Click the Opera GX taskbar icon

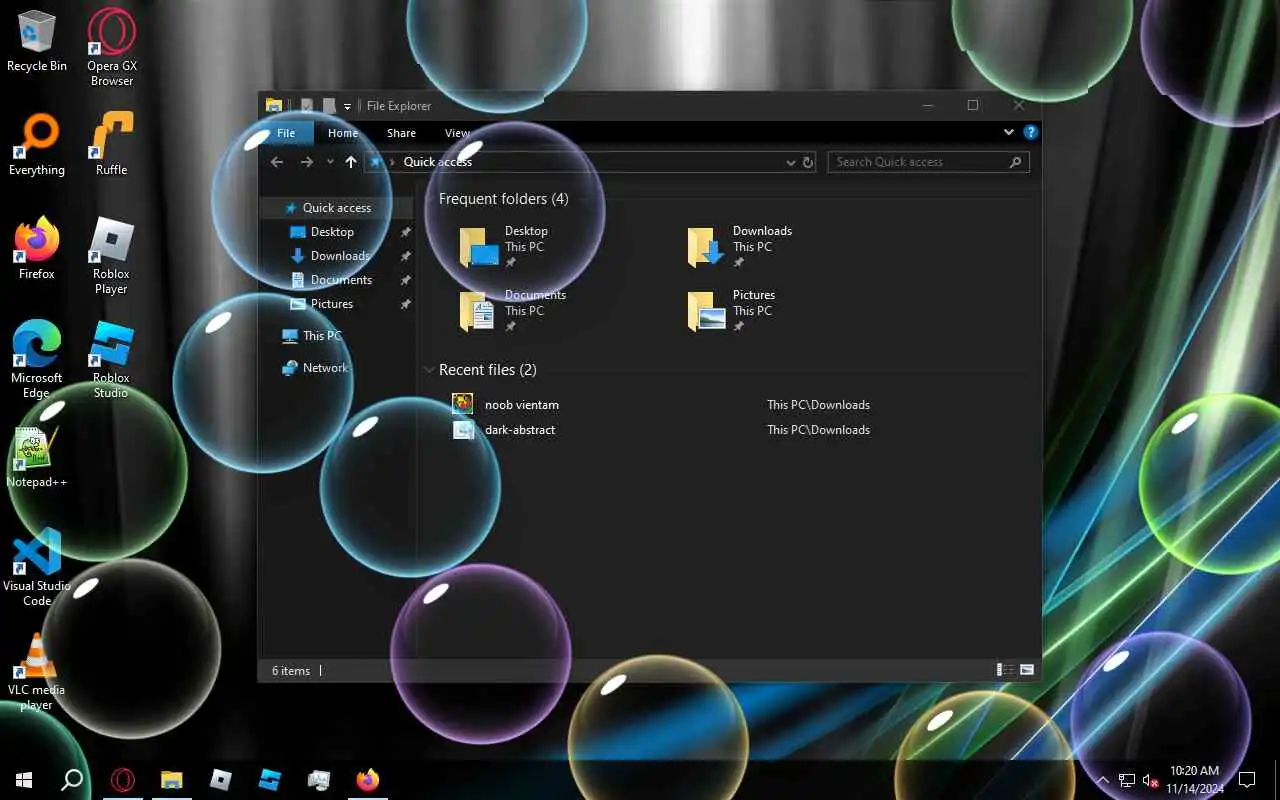click(x=123, y=780)
